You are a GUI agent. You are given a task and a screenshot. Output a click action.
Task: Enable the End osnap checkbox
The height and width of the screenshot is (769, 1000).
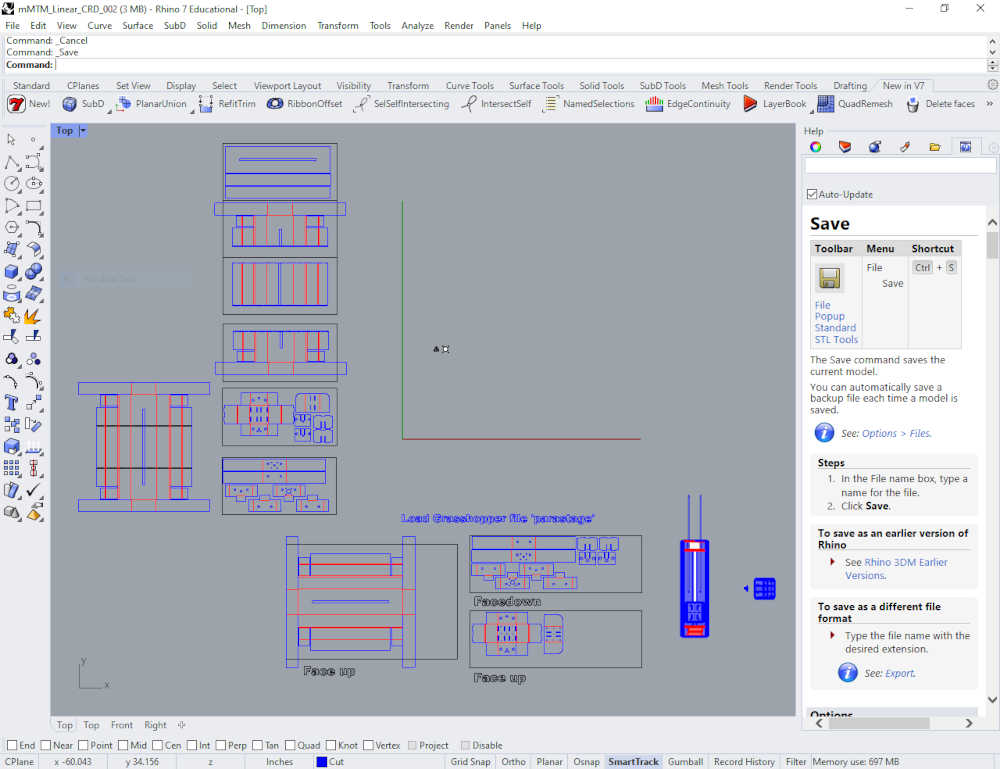pos(11,745)
